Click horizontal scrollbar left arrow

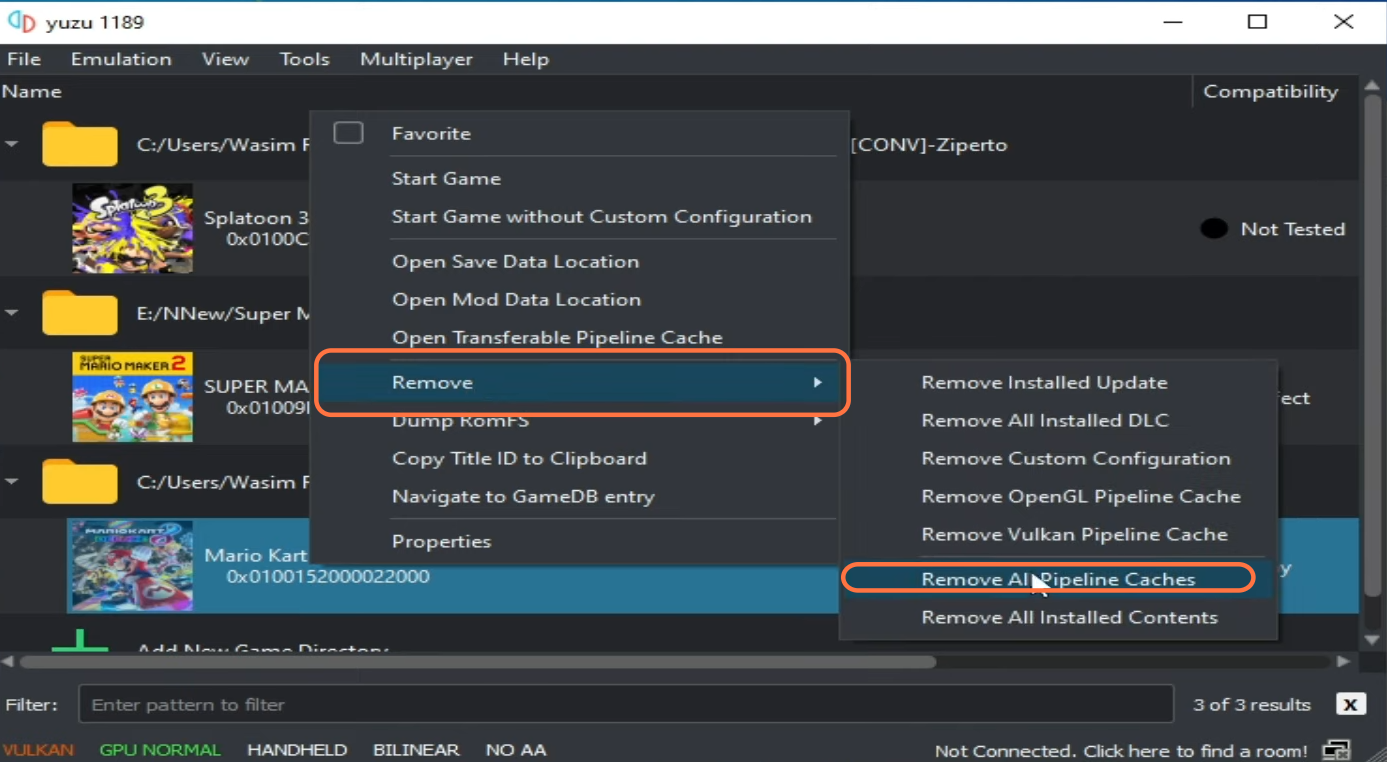pyautogui.click(x=9, y=661)
